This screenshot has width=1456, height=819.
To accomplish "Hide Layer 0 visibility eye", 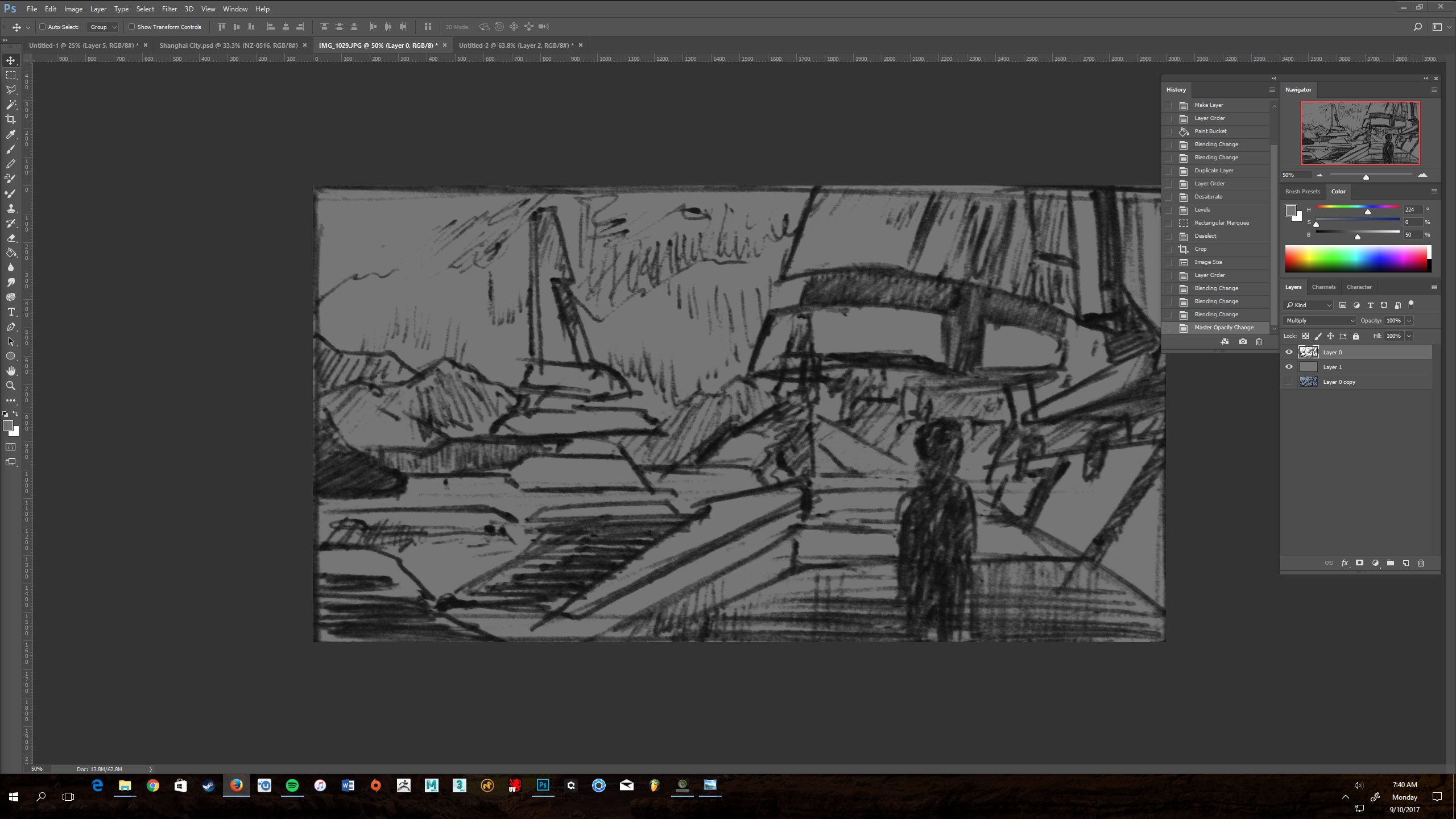I will (x=1289, y=352).
